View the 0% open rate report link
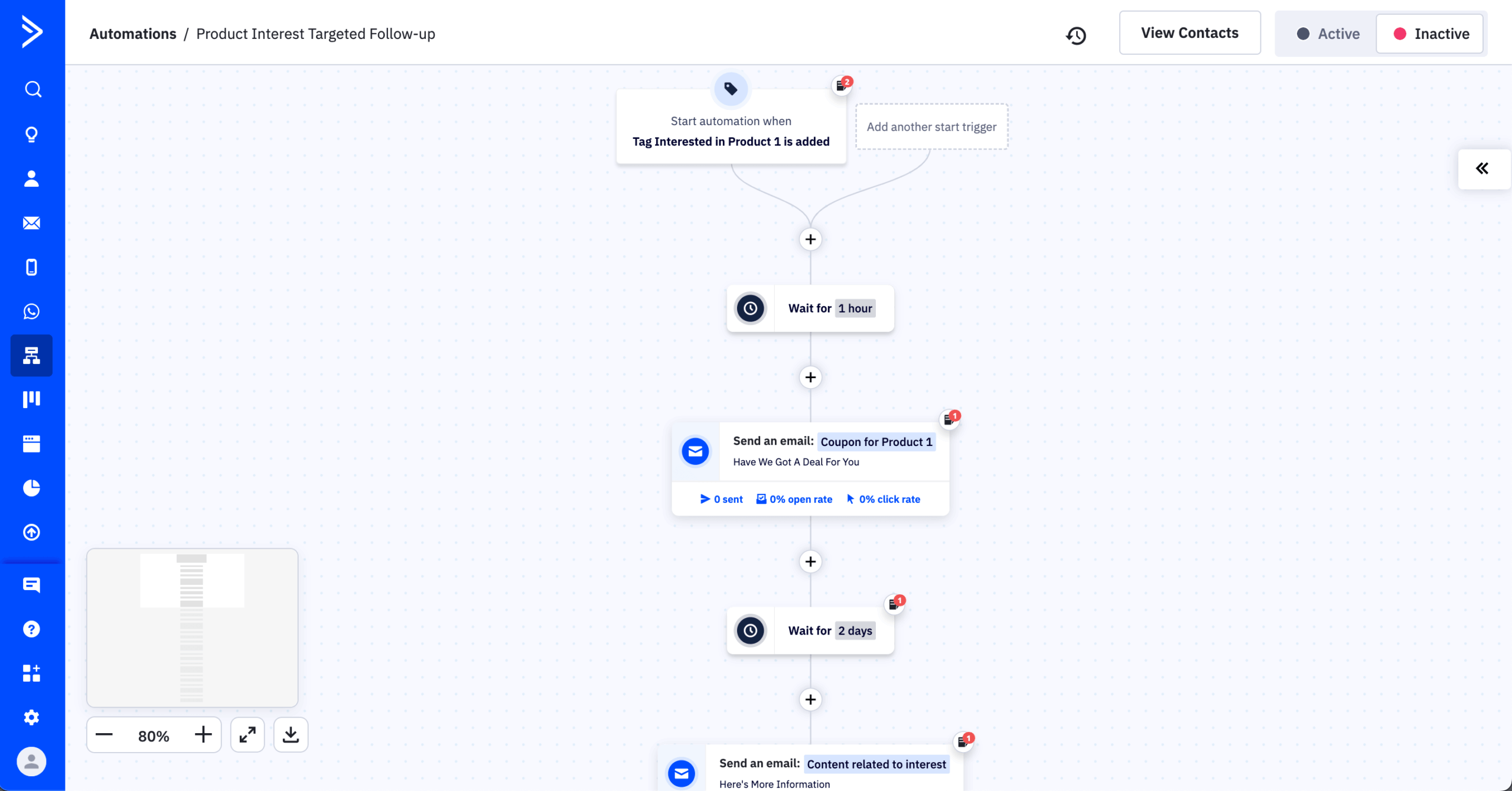Viewport: 1512px width, 791px height. 794,499
